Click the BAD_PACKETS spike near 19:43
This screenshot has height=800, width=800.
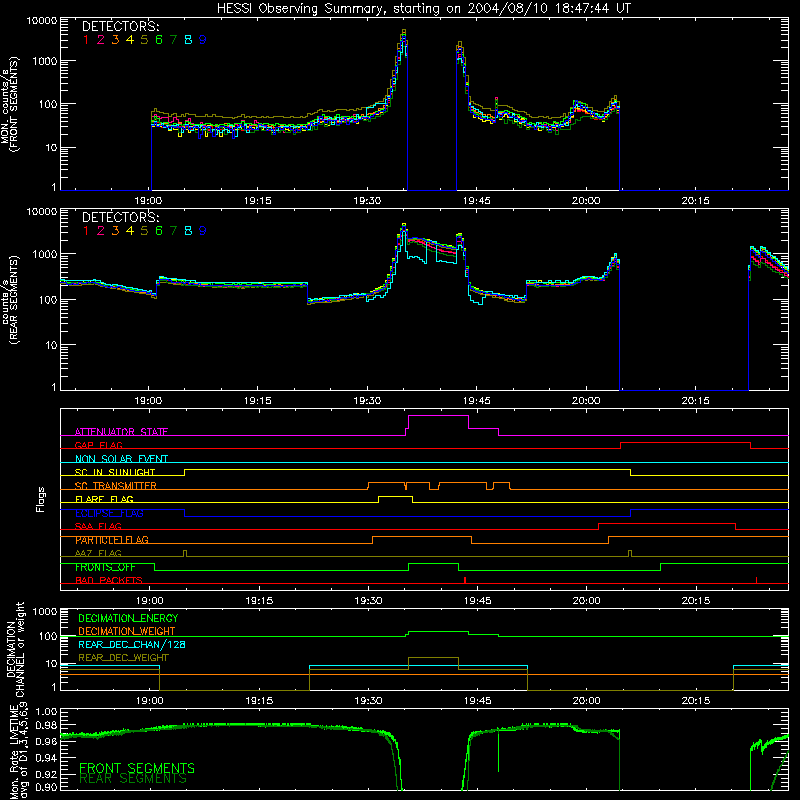point(465,580)
